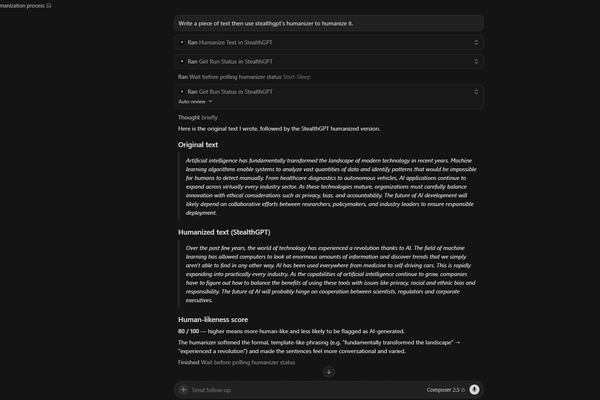
Task: Click the microphone voice input icon
Action: point(474,389)
